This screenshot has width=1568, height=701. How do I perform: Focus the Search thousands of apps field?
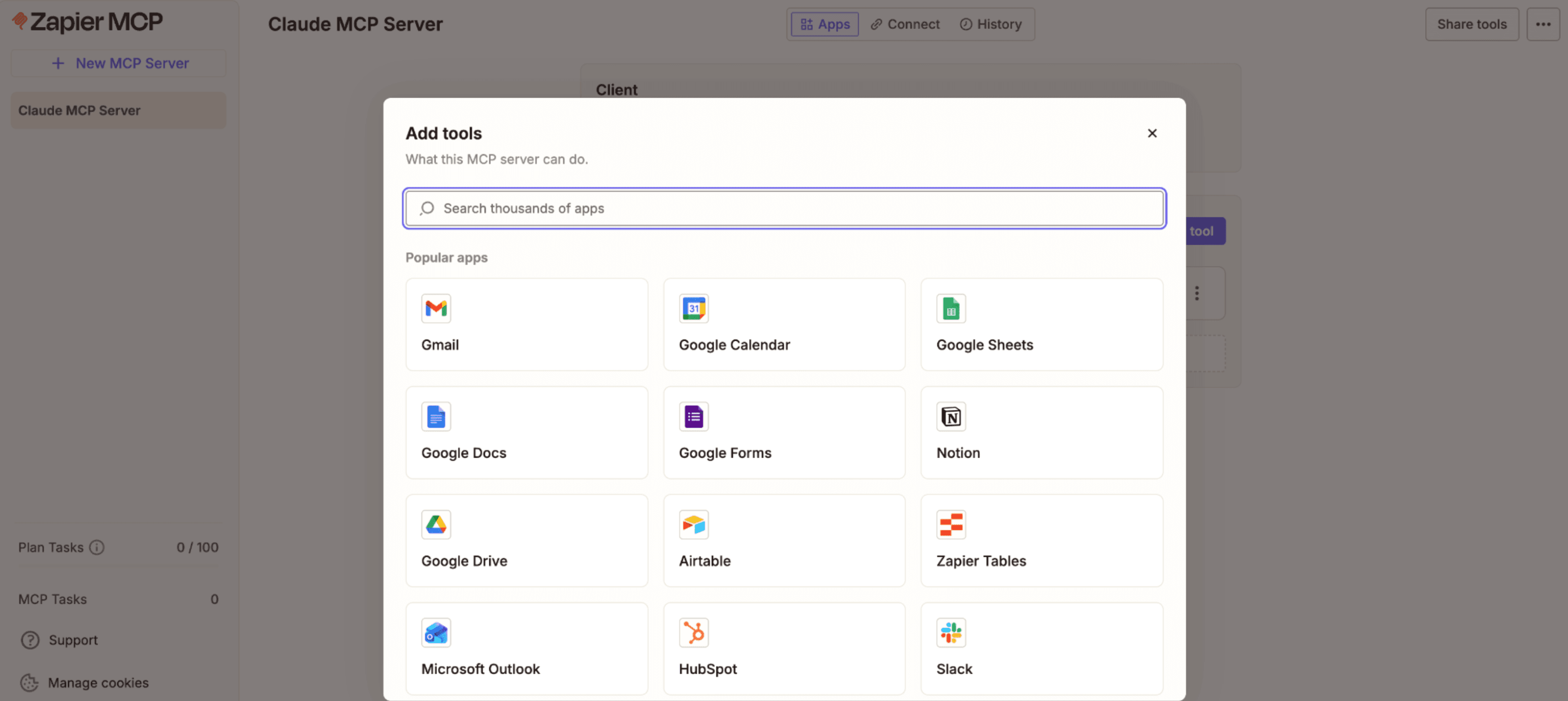[x=784, y=209]
